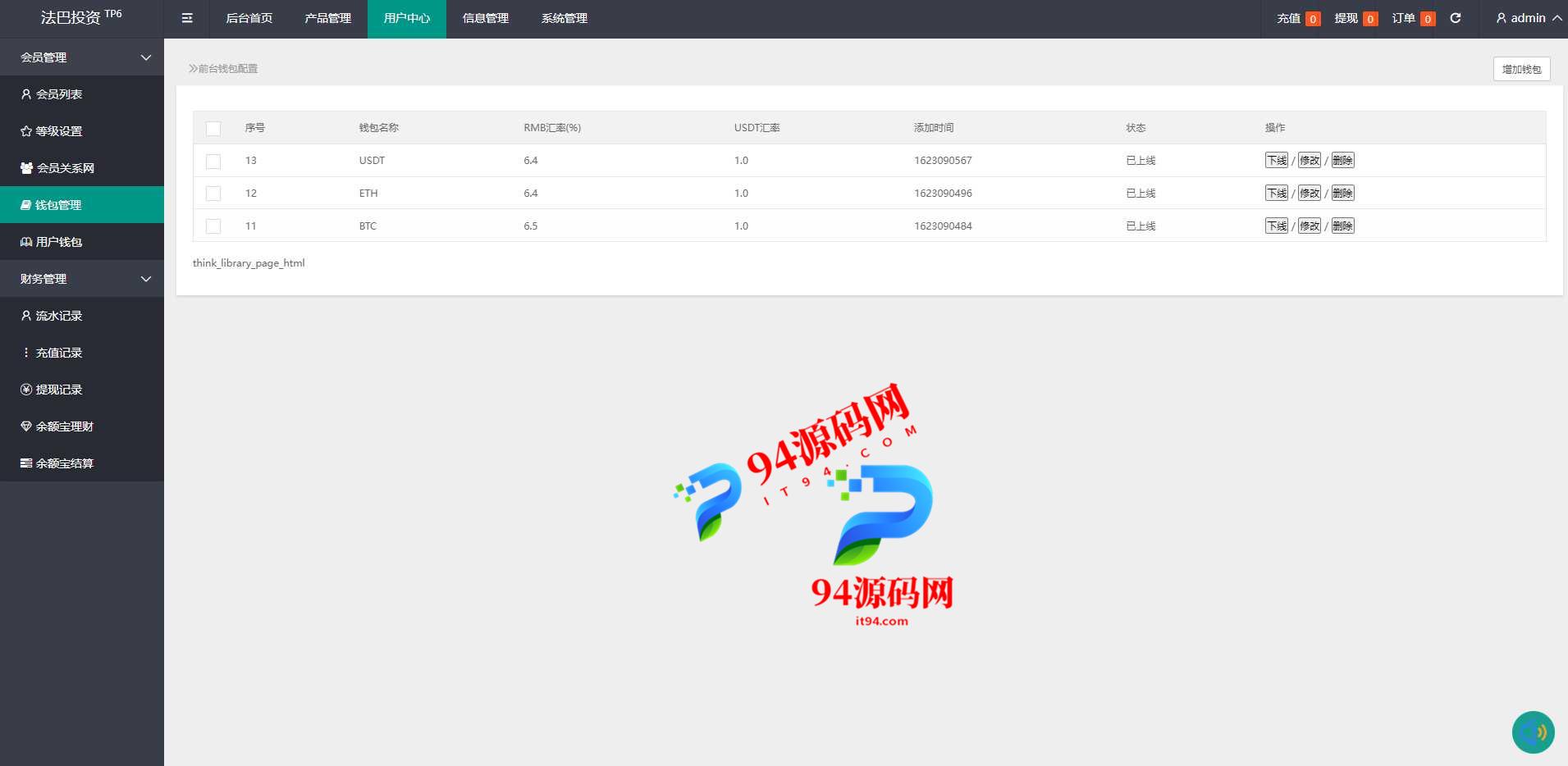Click the 等级设置 star icon
The image size is (1568, 766).
[26, 131]
